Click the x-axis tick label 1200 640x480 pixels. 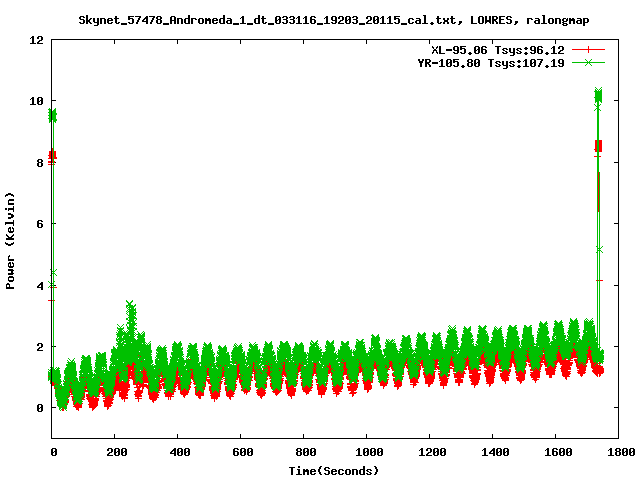[x=432, y=452]
